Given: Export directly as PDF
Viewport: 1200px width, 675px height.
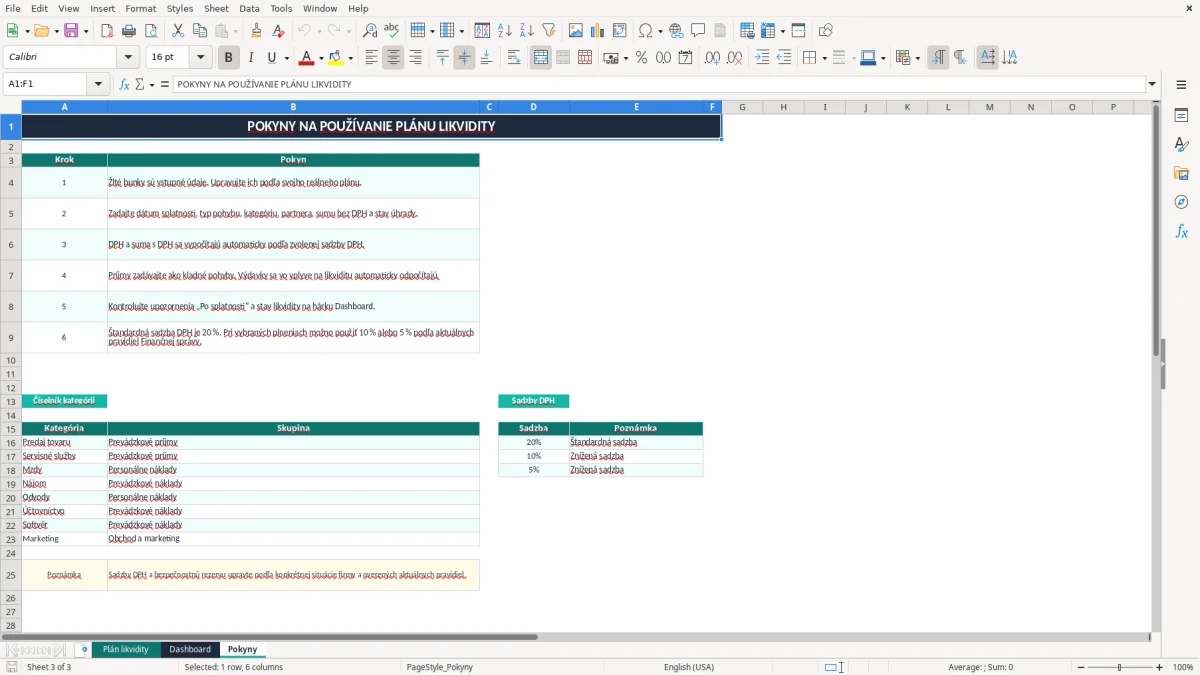Looking at the screenshot, I should coord(107,31).
